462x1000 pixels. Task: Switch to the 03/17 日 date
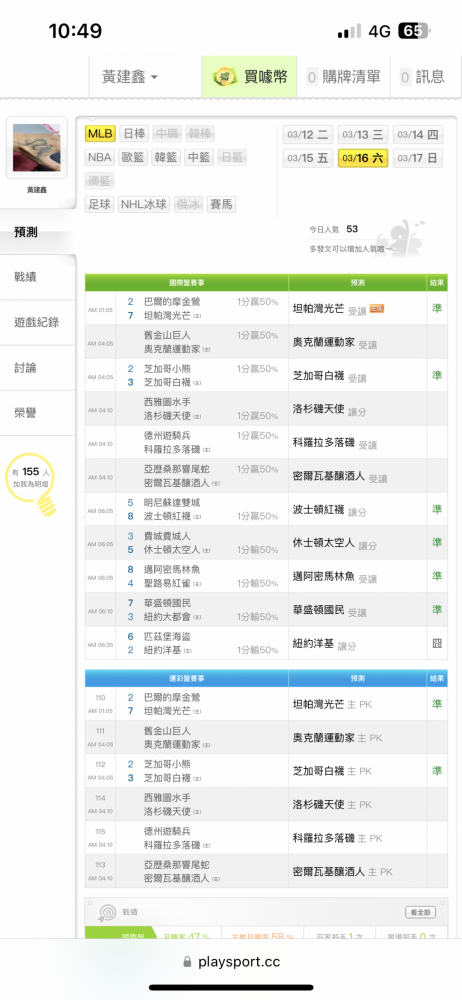pos(418,158)
